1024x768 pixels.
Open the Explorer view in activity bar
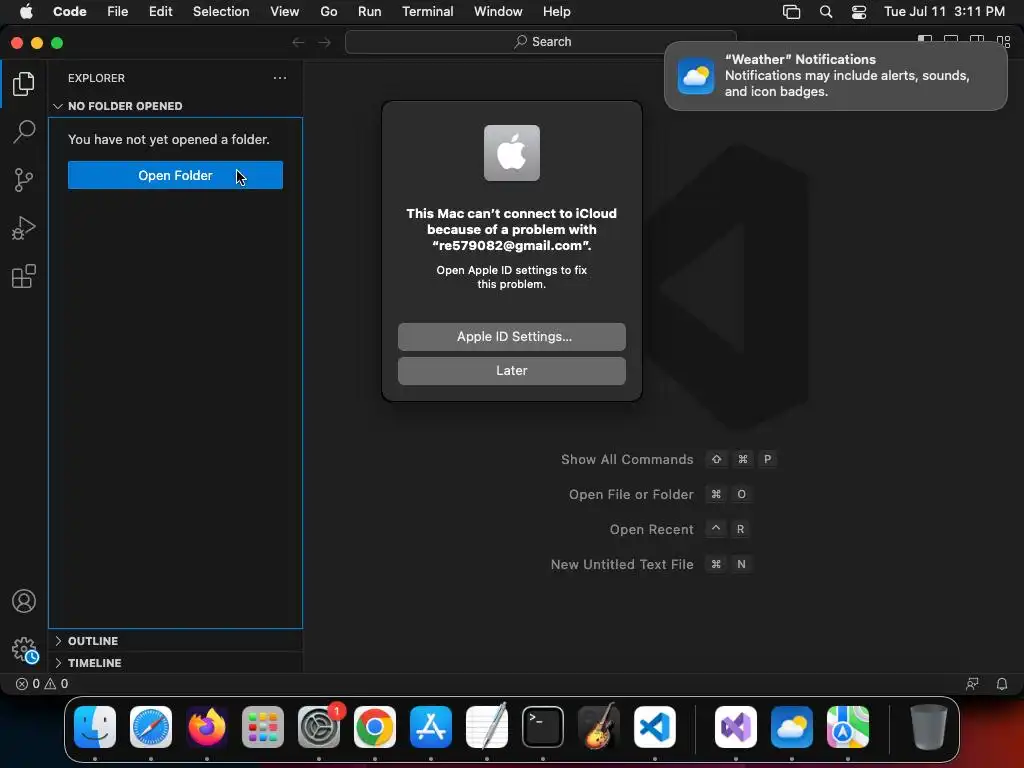(24, 84)
